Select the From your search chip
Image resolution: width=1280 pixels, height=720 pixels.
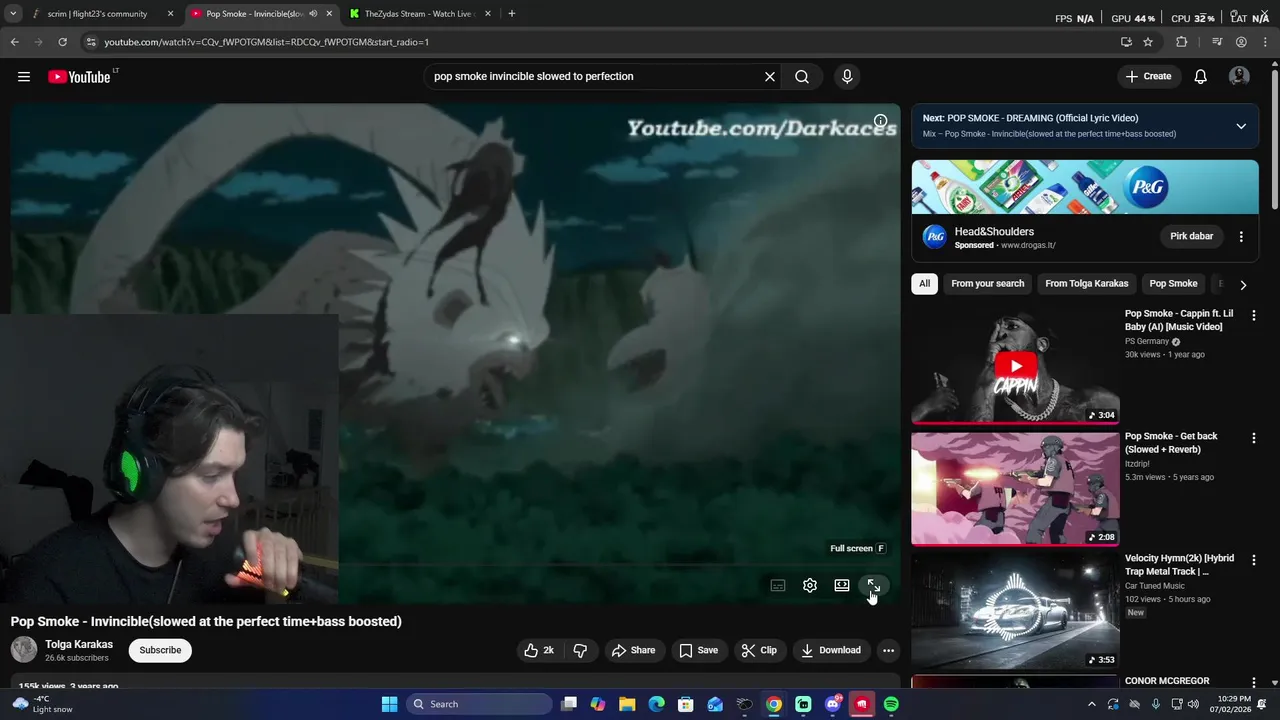987,283
